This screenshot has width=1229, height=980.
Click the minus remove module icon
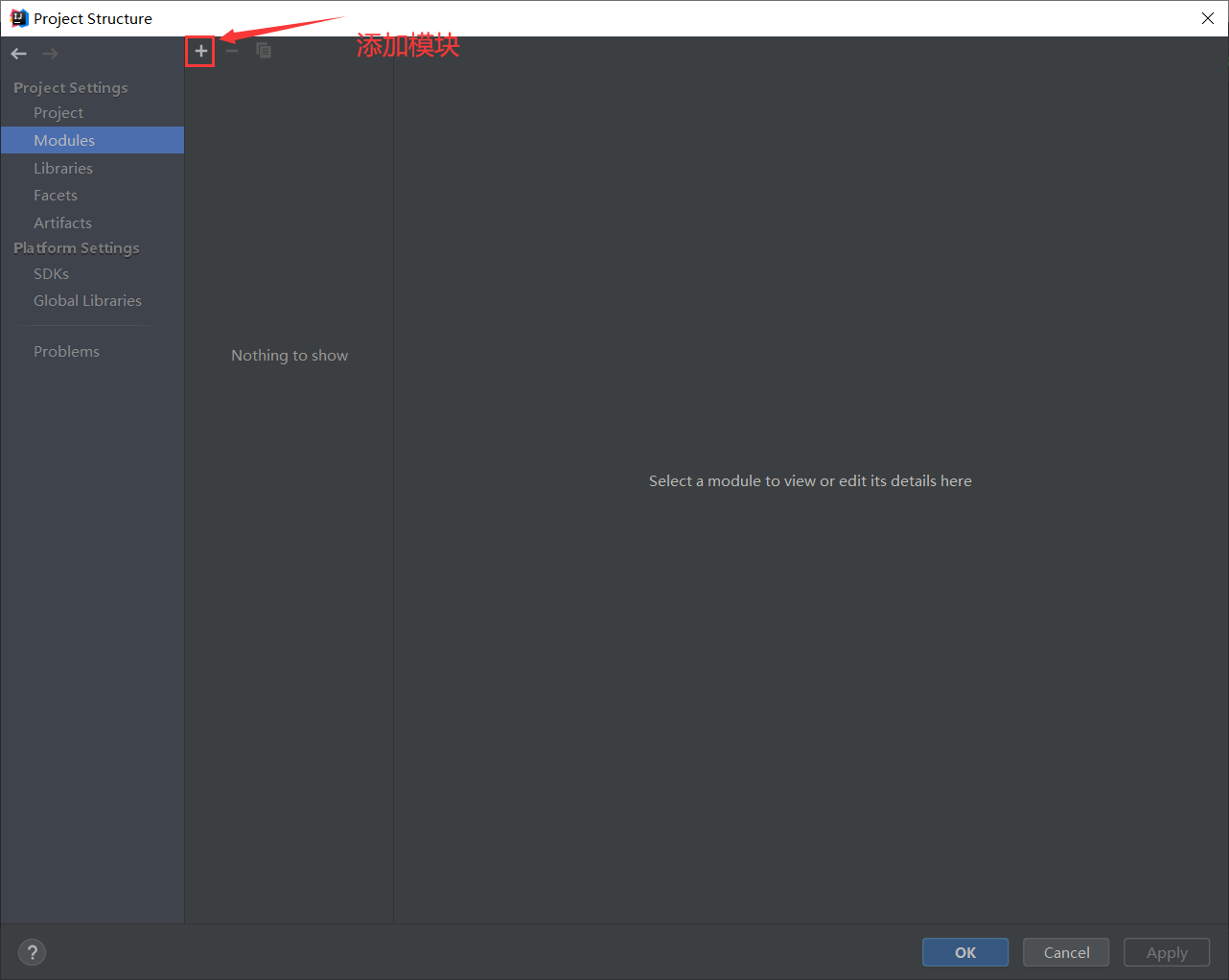pos(232,52)
